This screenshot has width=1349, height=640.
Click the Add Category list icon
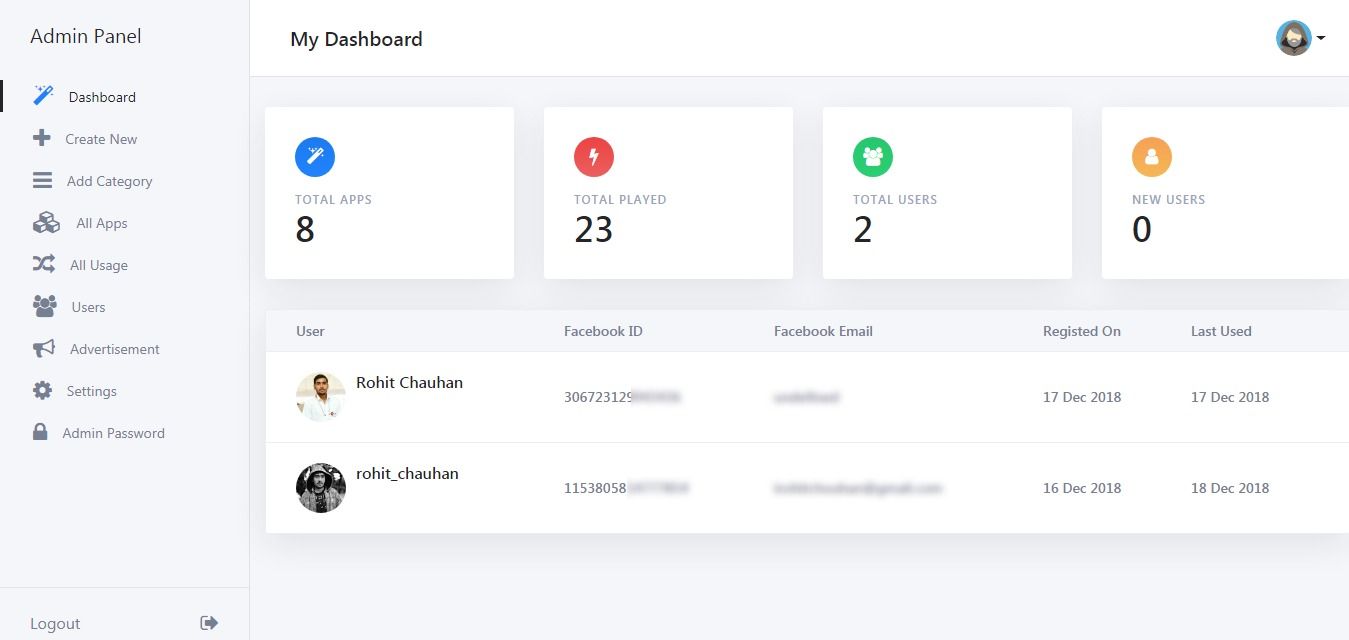click(42, 180)
